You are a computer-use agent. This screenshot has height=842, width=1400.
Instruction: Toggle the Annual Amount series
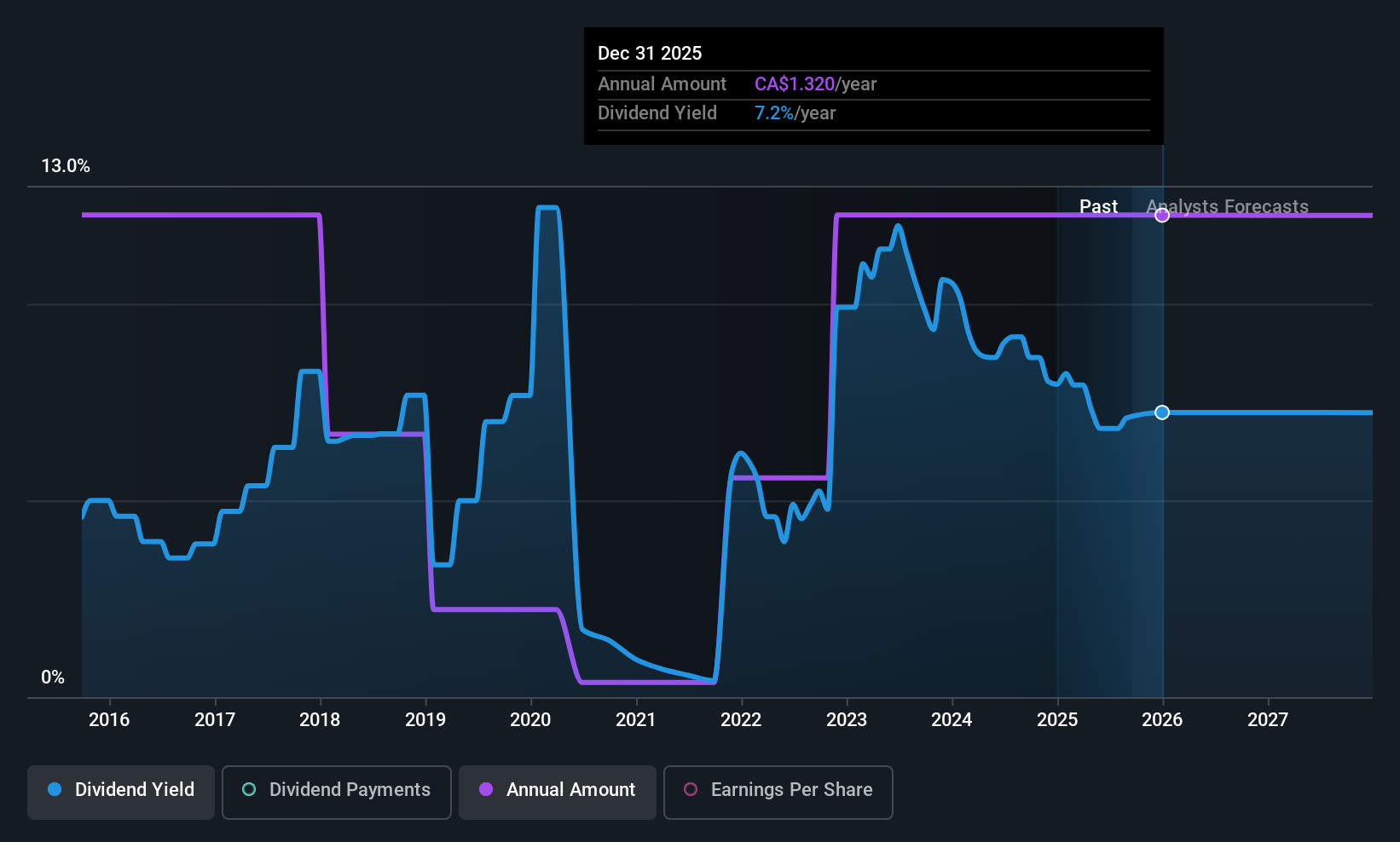(558, 793)
